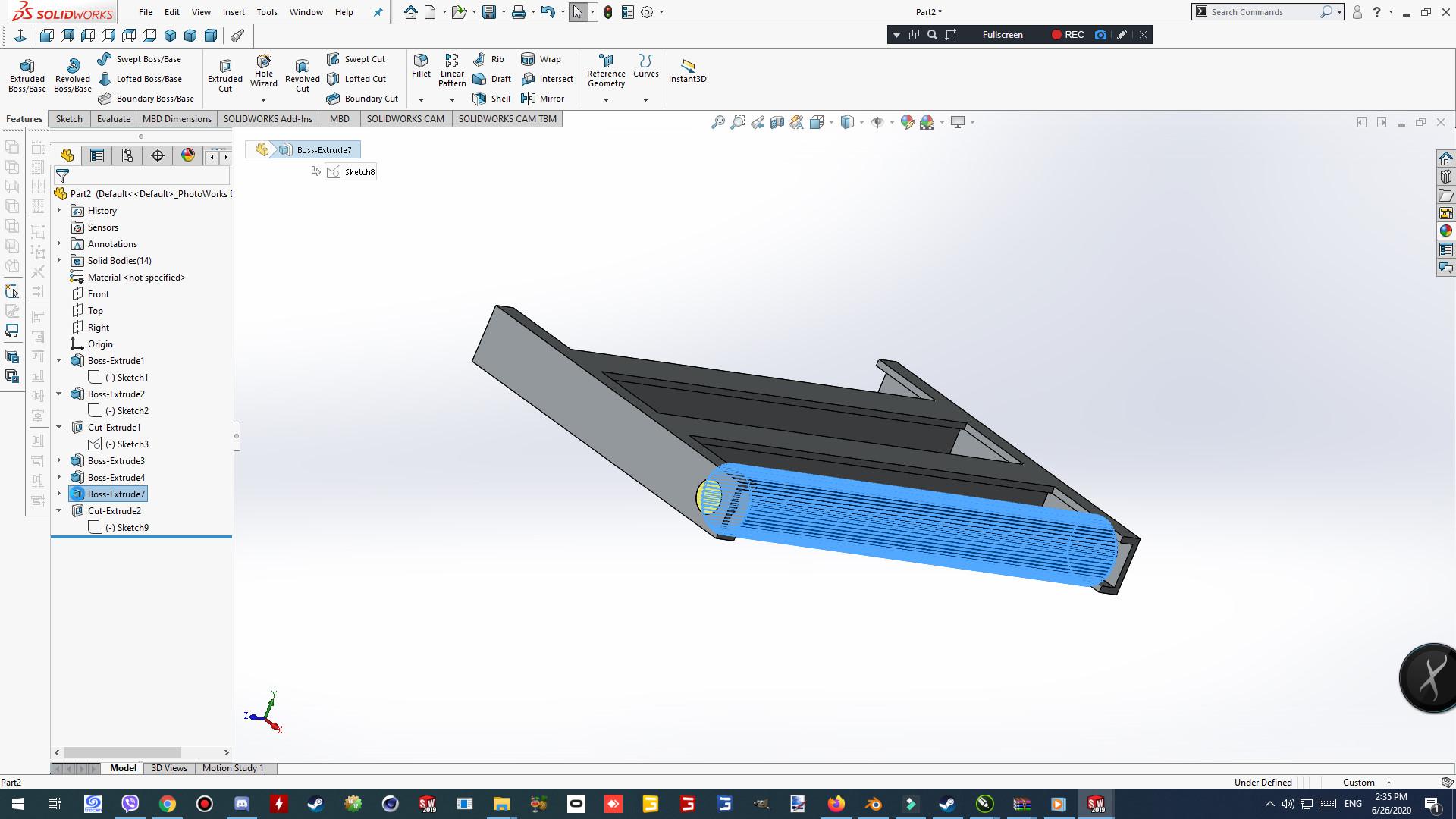Switch to SOLIDWORKS CAM tab
This screenshot has height=819, width=1456.
tap(406, 119)
